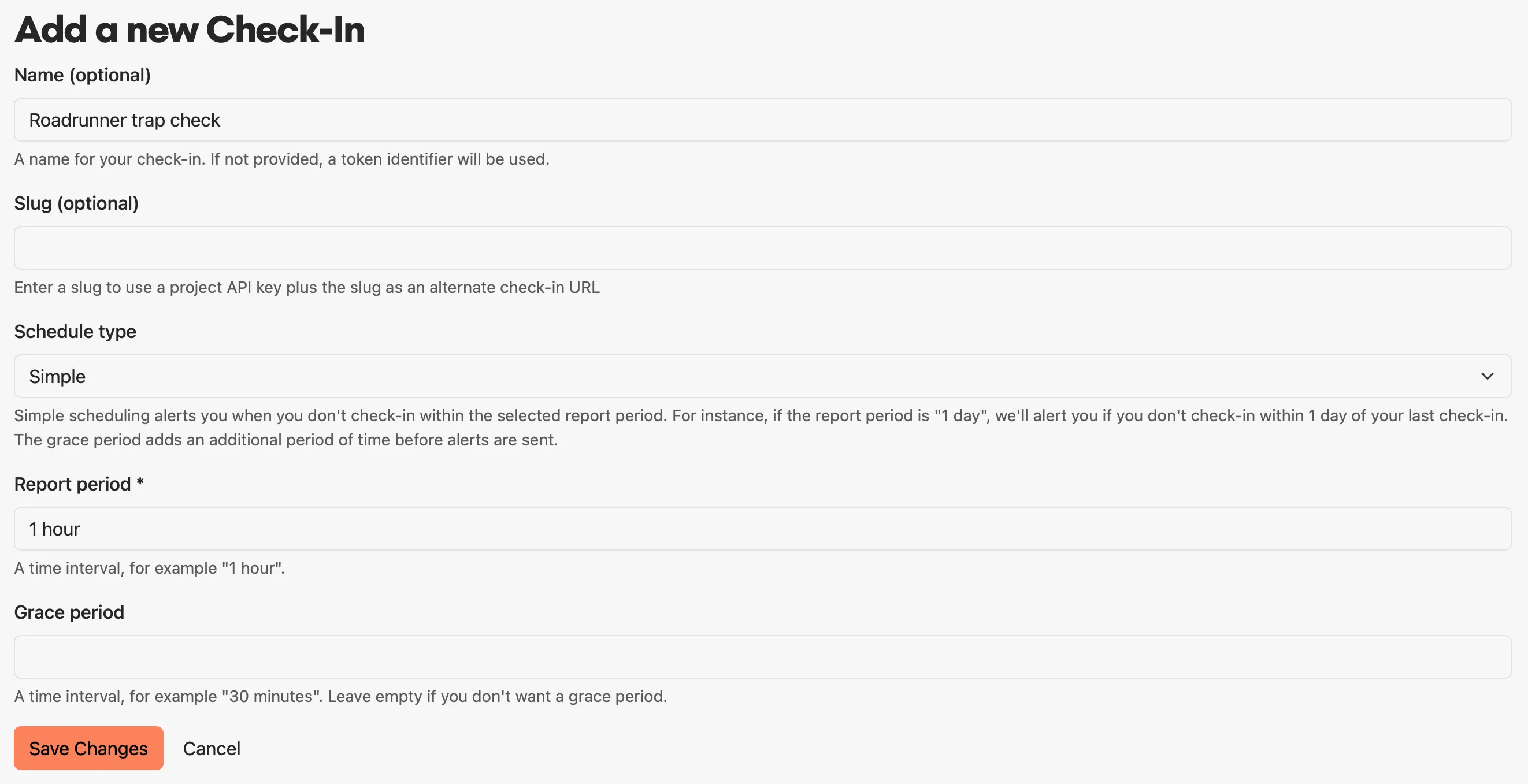Click the "Name (optional)" label

83,75
